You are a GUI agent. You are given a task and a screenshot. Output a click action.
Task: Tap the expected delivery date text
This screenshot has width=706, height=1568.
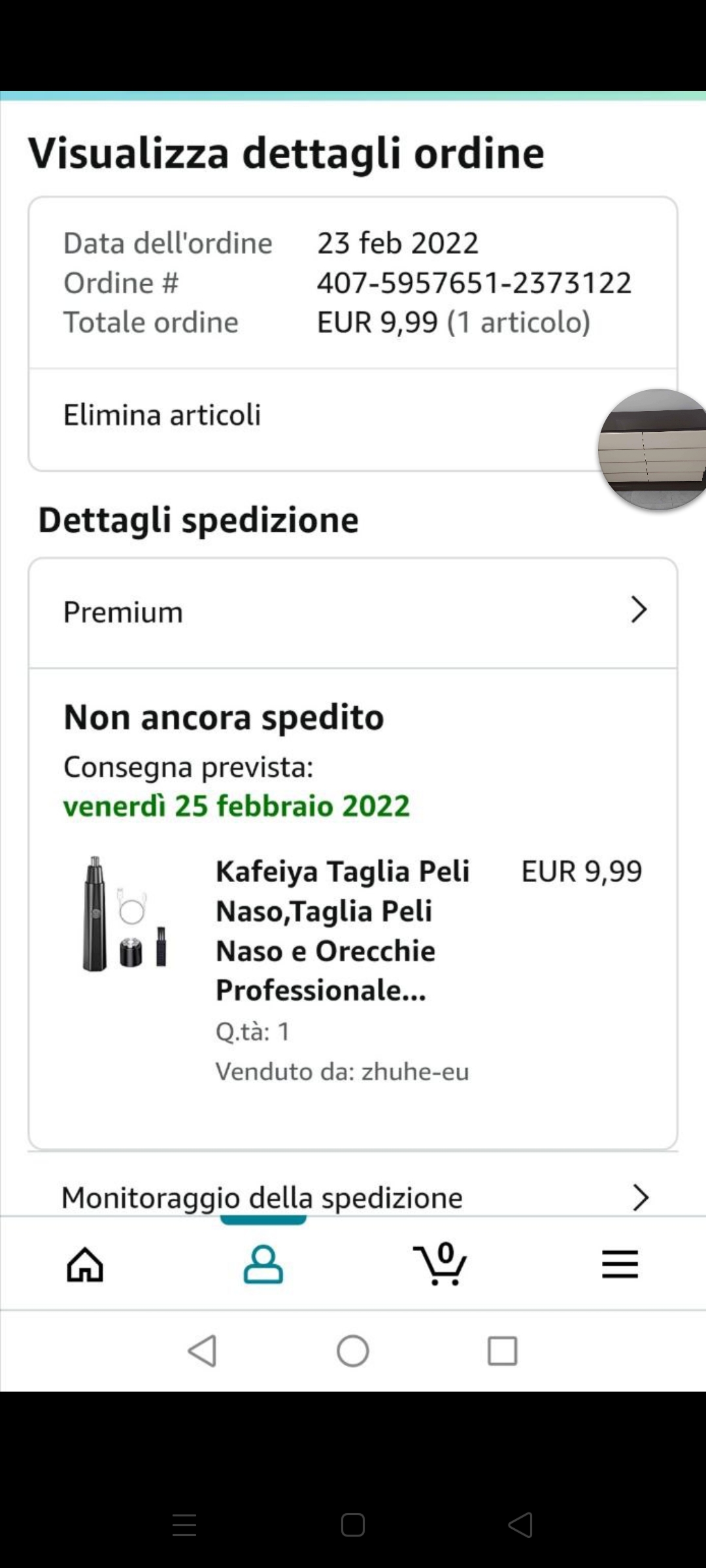[236, 806]
